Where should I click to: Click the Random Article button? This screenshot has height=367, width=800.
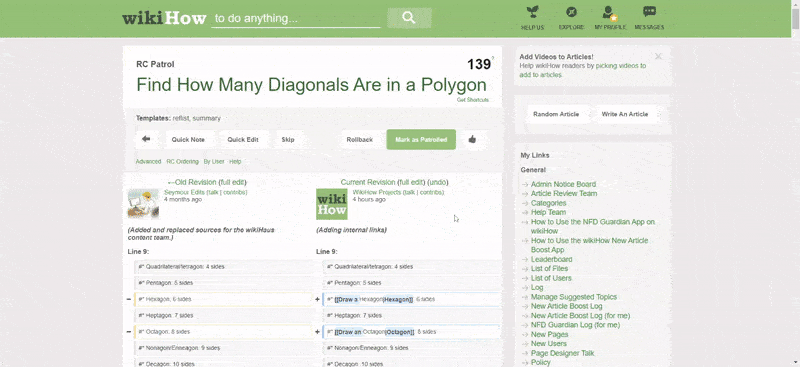556,114
